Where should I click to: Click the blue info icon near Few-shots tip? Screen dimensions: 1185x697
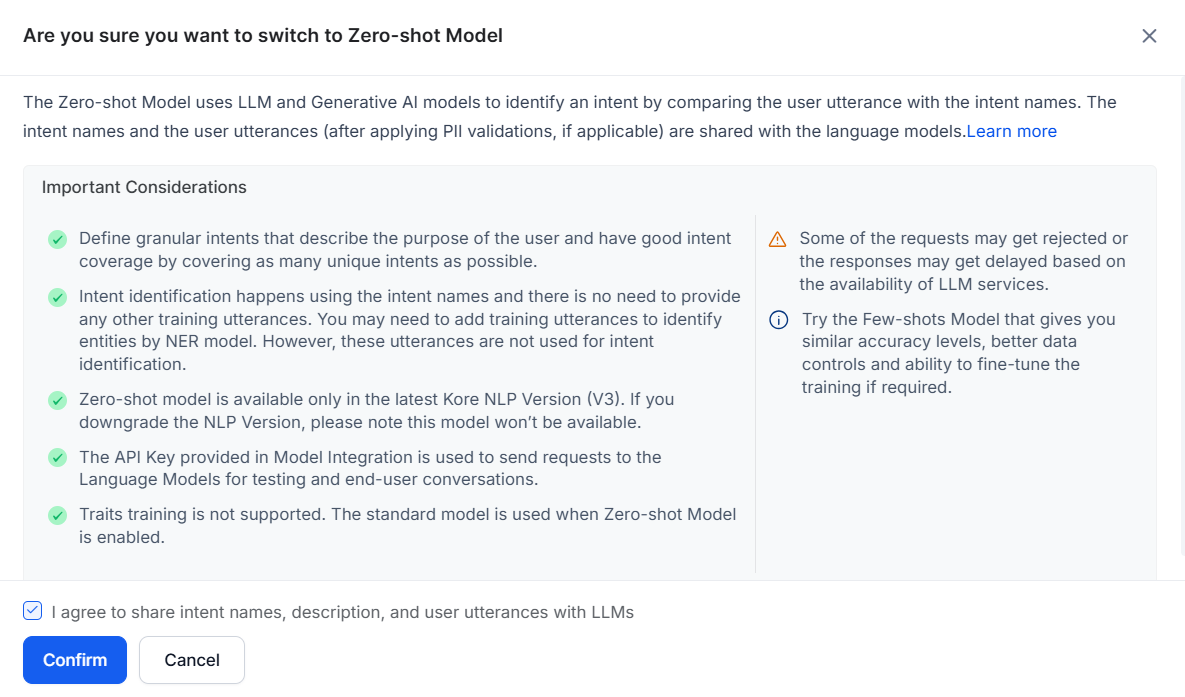[778, 320]
